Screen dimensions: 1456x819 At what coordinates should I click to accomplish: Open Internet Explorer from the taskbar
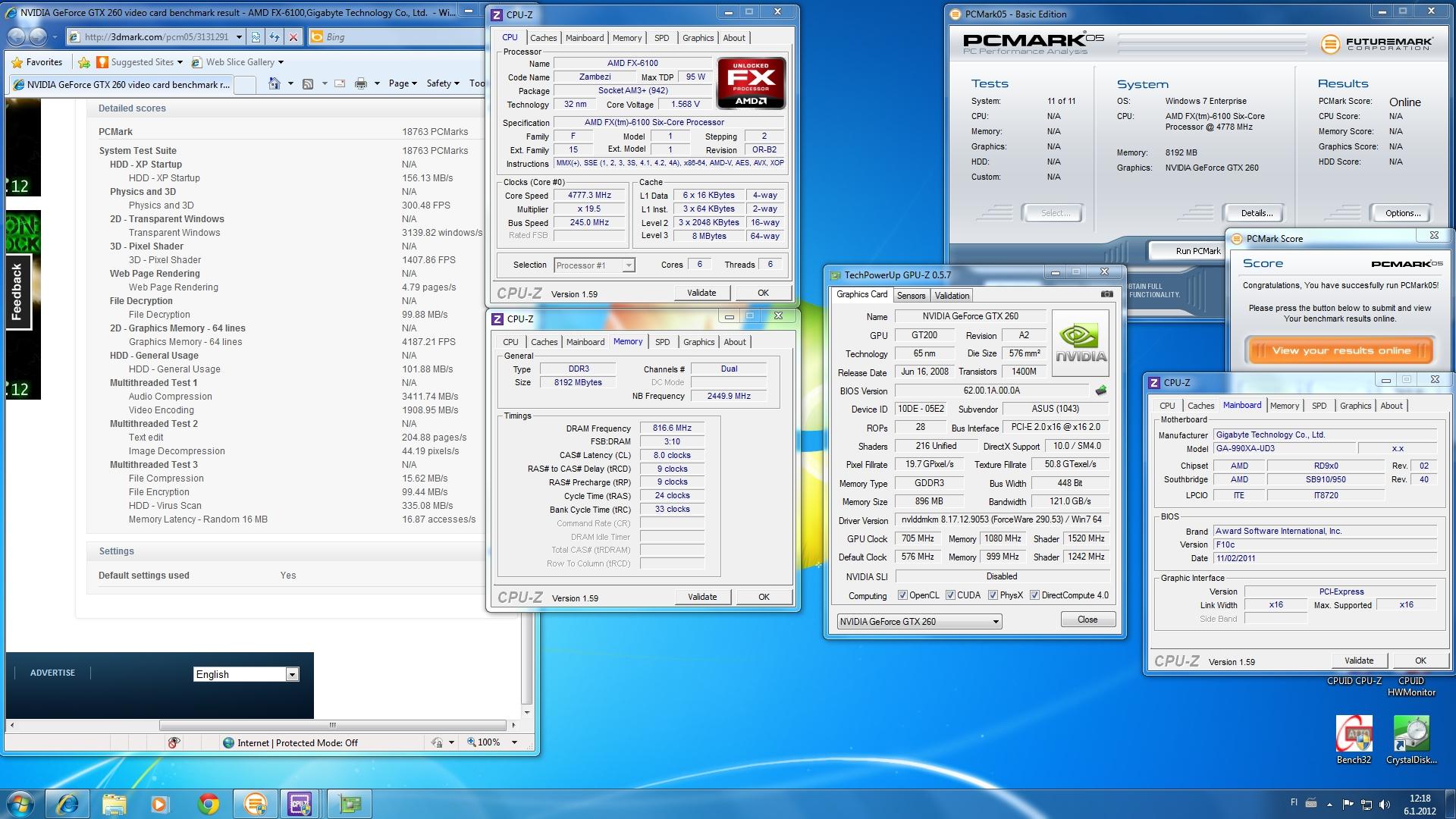coord(67,804)
